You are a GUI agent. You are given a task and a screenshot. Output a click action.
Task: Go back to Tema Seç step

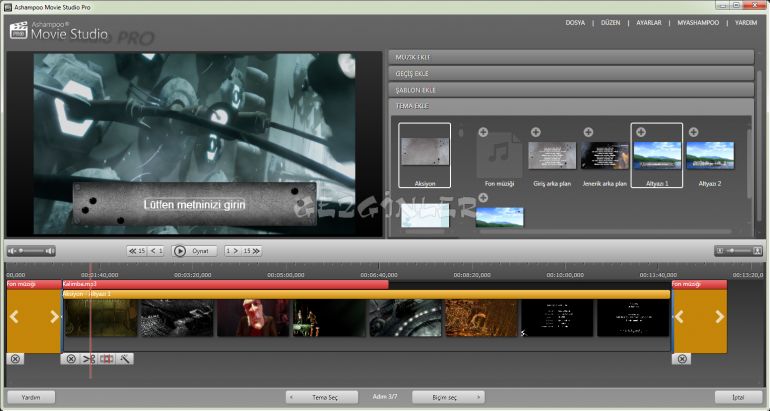(x=322, y=397)
